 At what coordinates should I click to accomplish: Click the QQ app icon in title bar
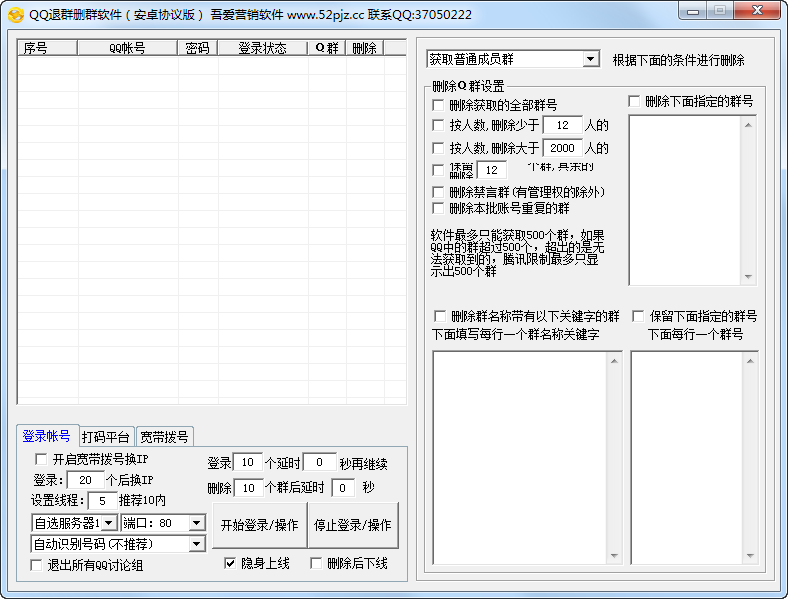[15, 14]
